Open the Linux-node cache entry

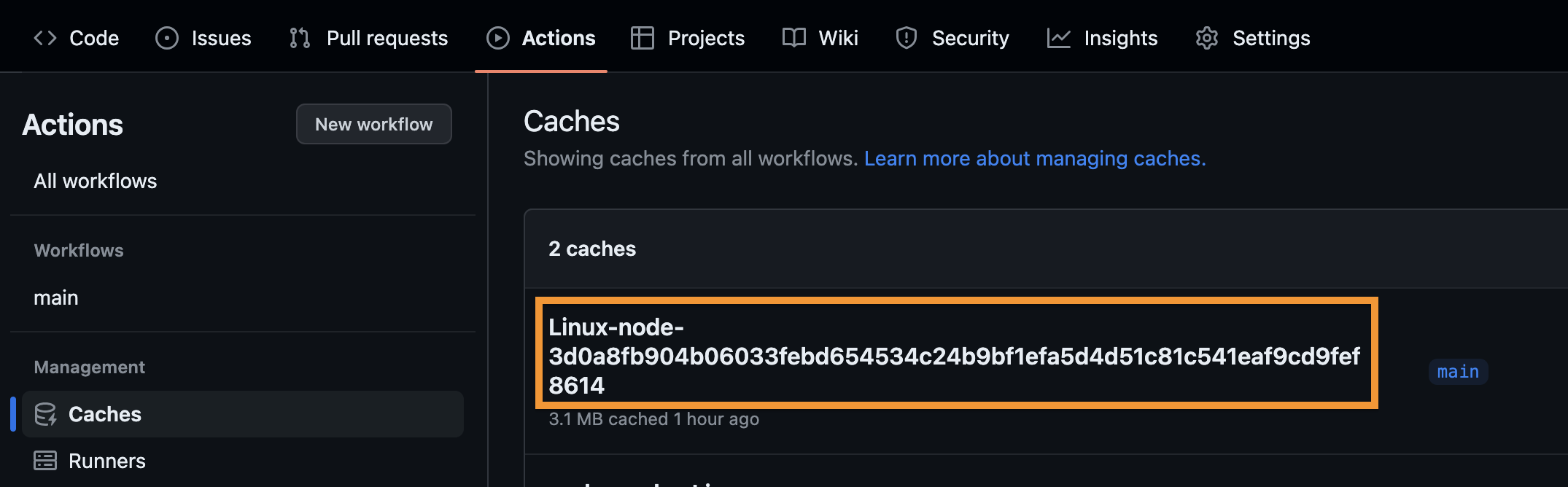tap(954, 356)
